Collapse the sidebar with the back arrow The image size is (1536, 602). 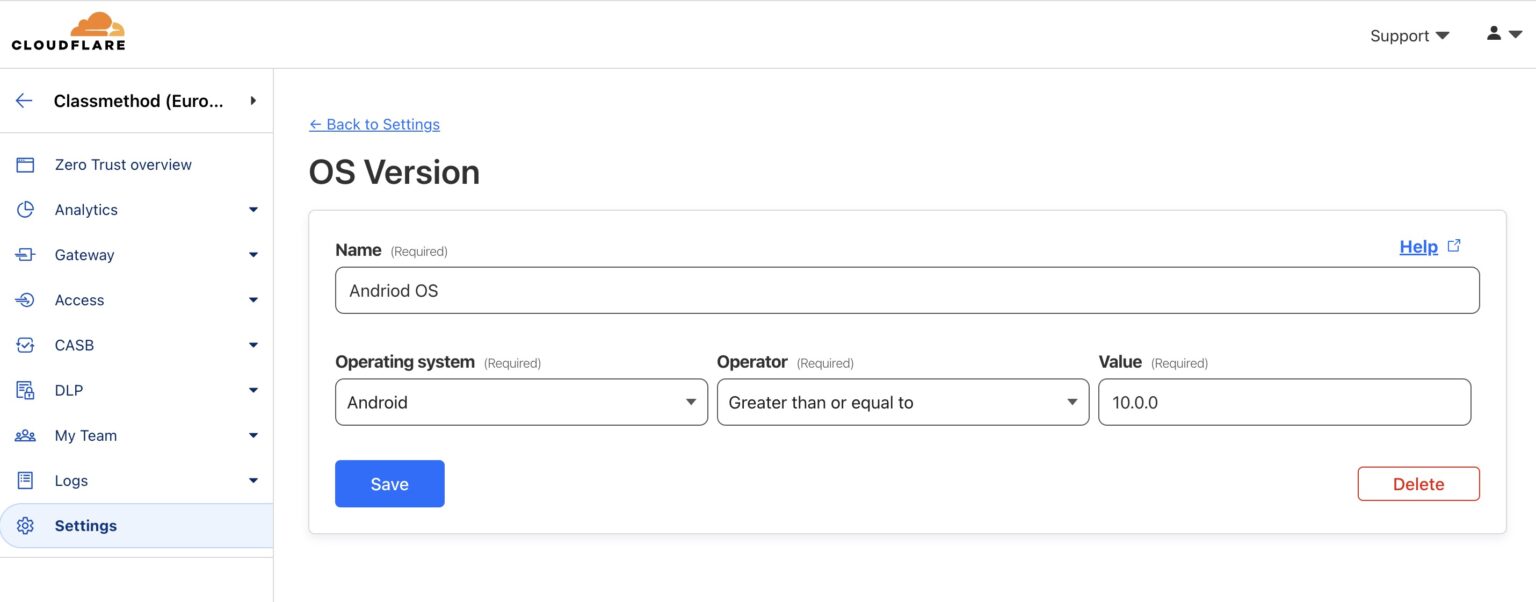(23, 100)
